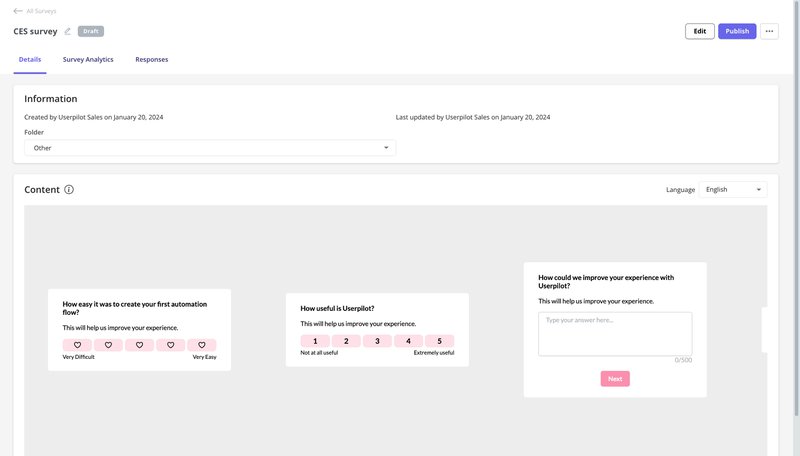
Task: Switch to the Survey Analytics tab
Action: coord(88,60)
